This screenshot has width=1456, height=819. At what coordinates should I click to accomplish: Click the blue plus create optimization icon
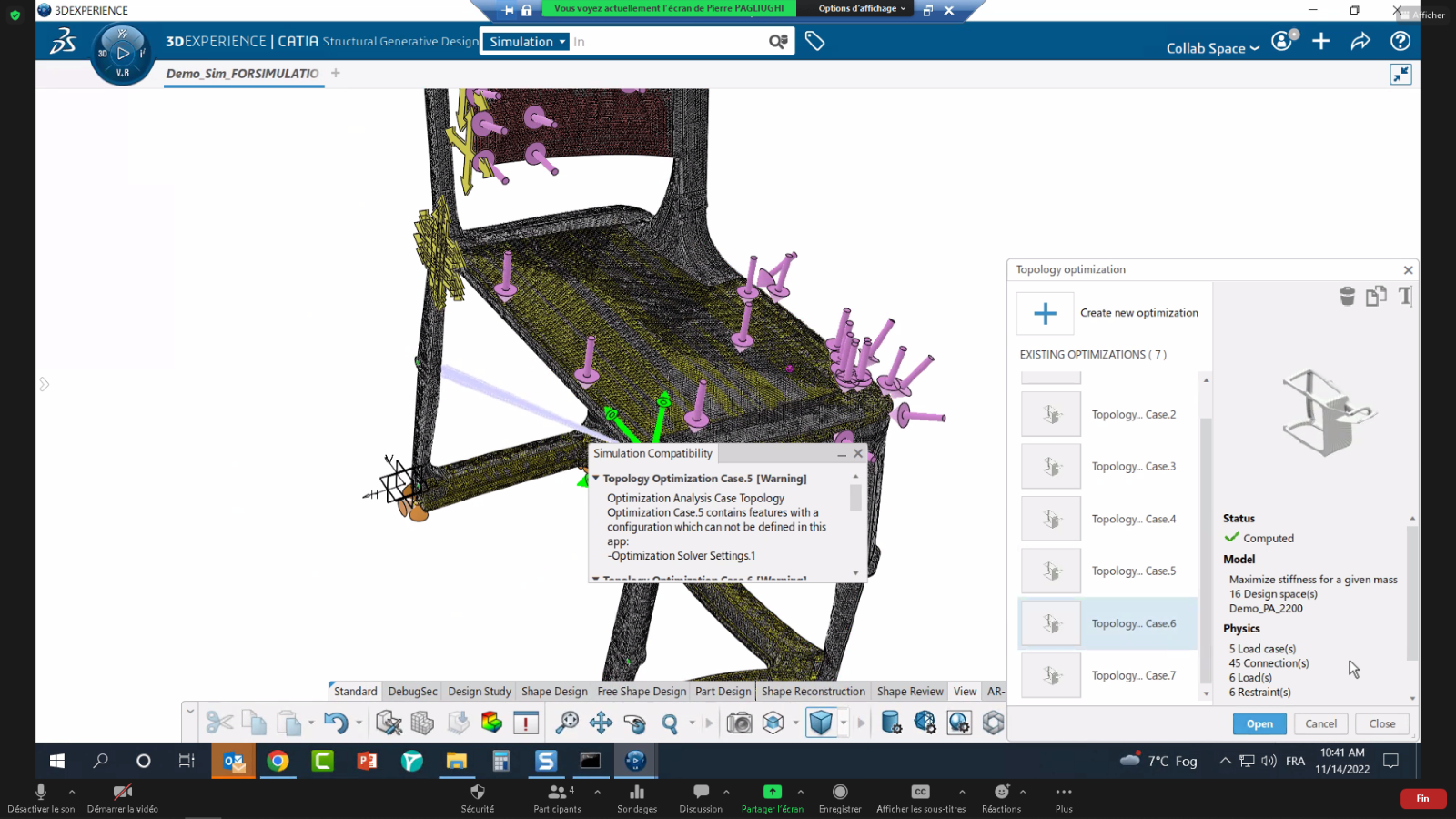1045,313
